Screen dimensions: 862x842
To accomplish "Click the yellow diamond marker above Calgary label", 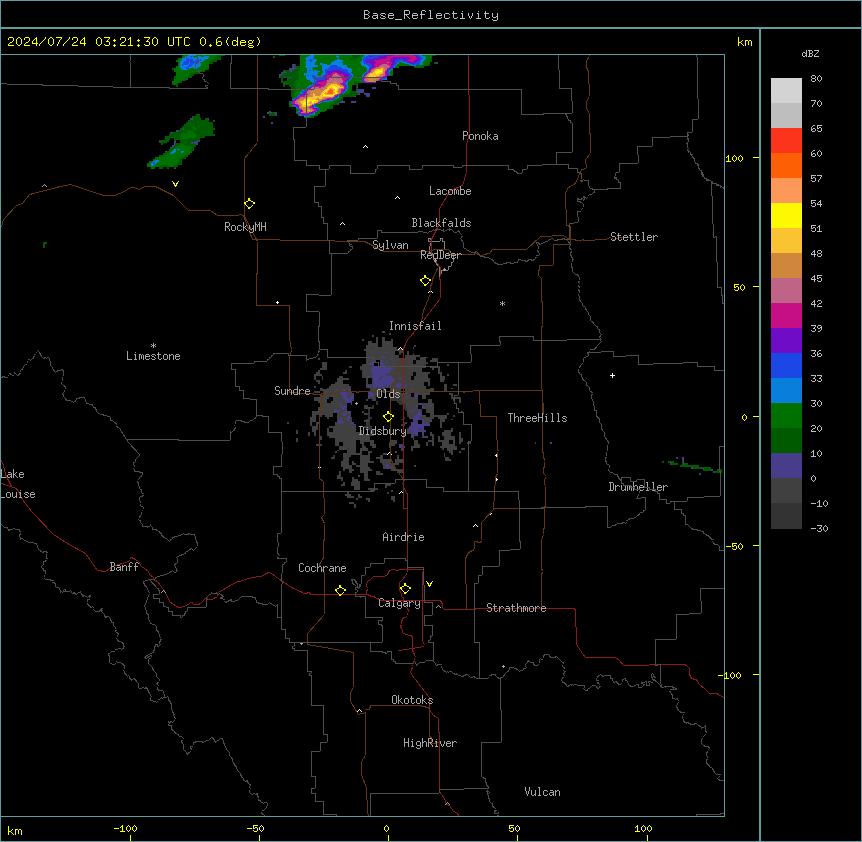I will point(405,589).
